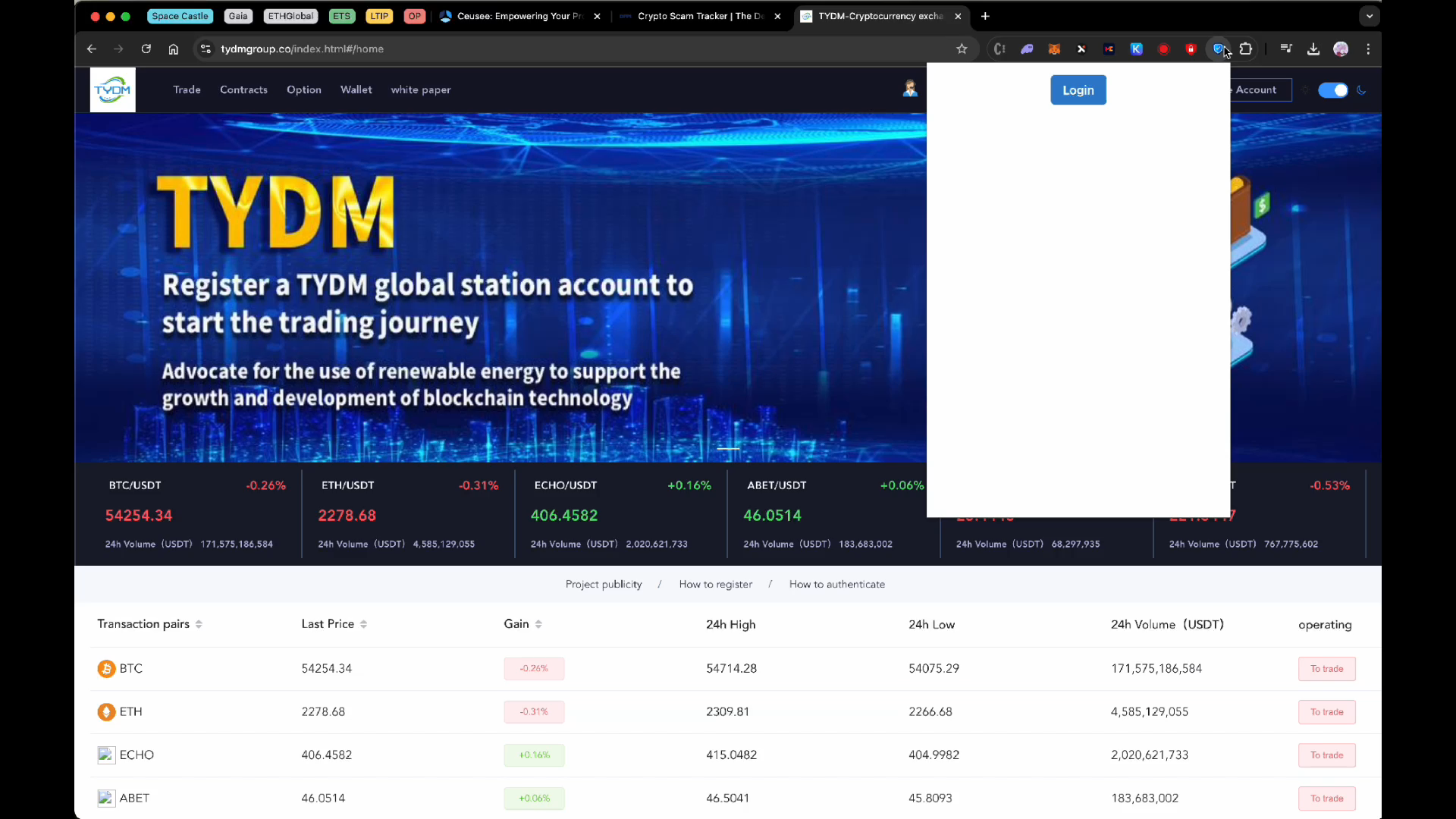Open the ME extension icon

(1109, 49)
